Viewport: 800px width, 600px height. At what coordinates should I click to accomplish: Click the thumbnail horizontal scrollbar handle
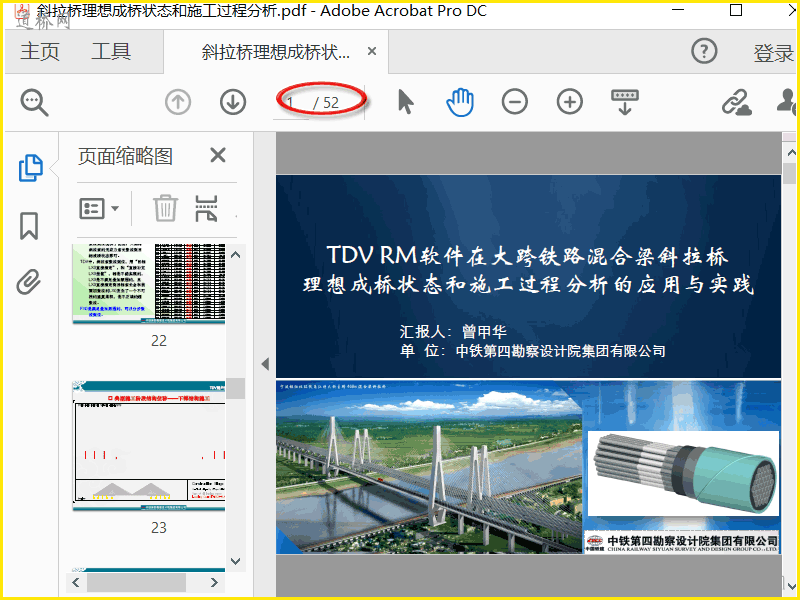pyautogui.click(x=136, y=582)
